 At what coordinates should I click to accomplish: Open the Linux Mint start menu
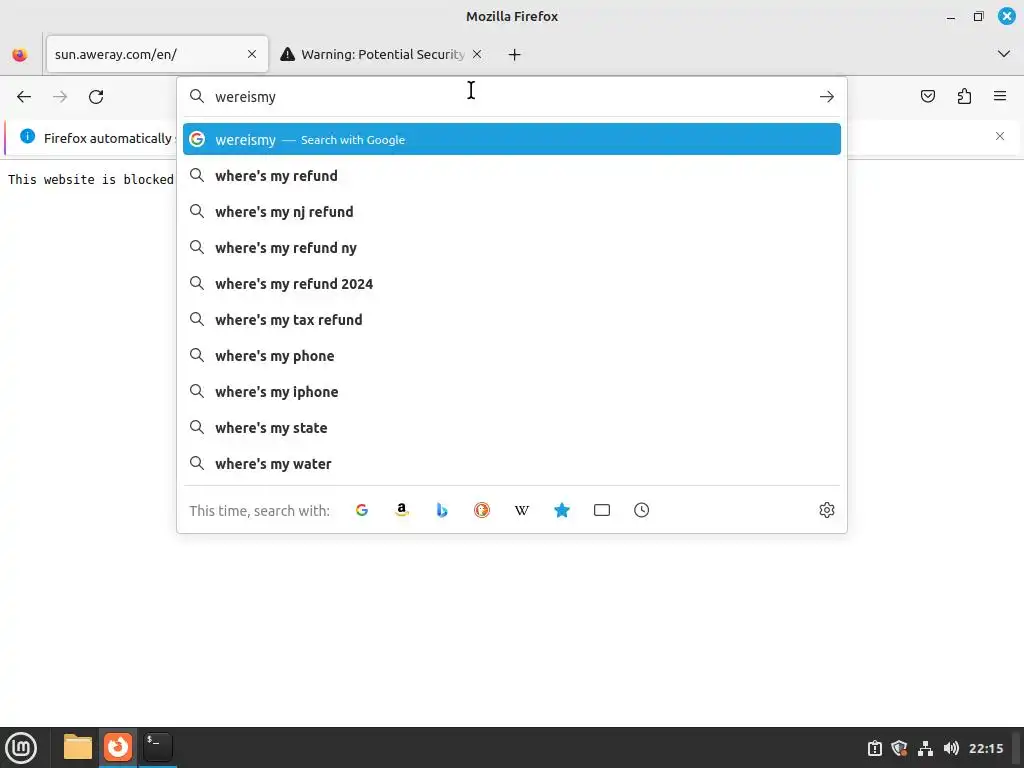pyautogui.click(x=21, y=748)
